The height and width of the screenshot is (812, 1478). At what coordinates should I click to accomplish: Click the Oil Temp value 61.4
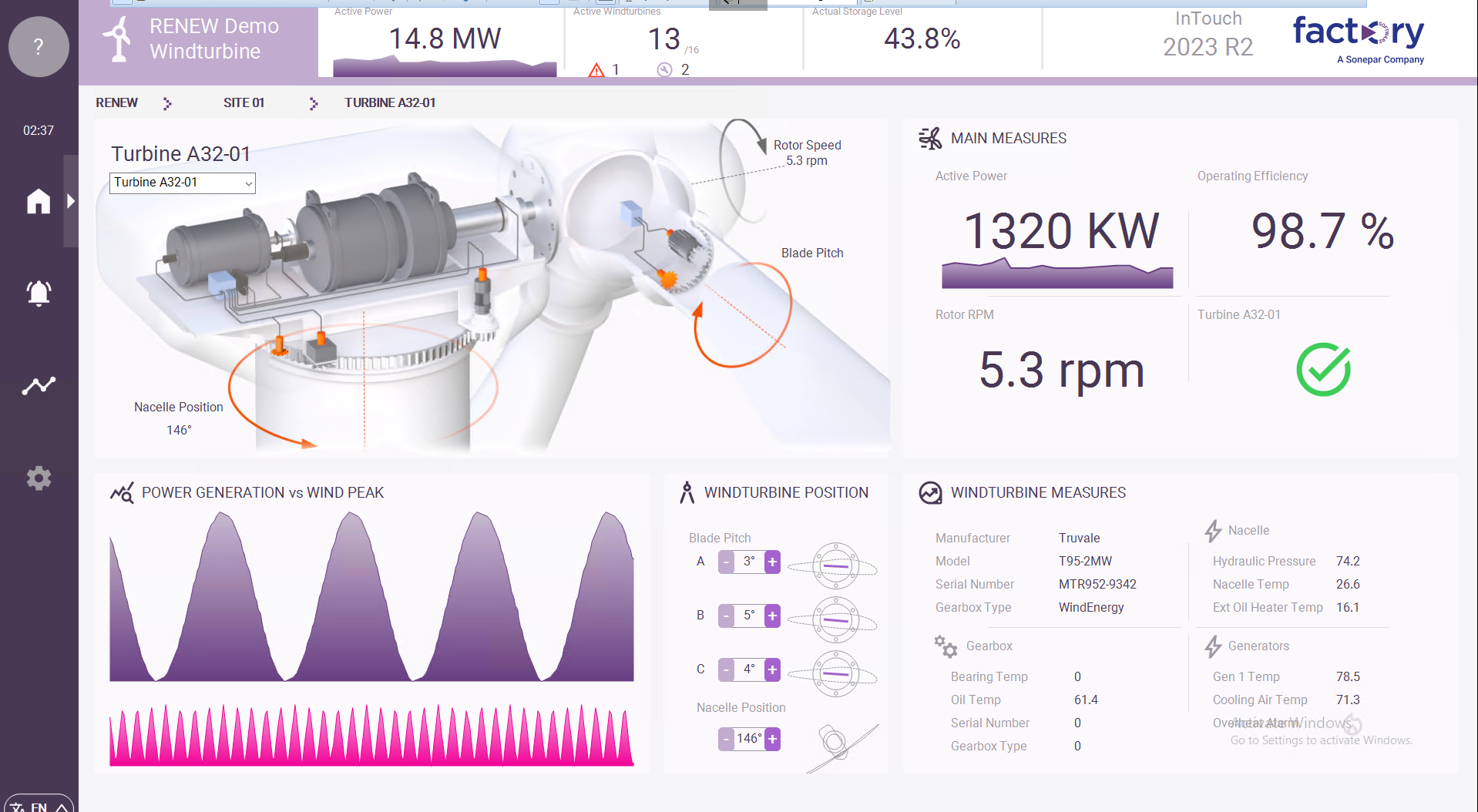[1086, 700]
